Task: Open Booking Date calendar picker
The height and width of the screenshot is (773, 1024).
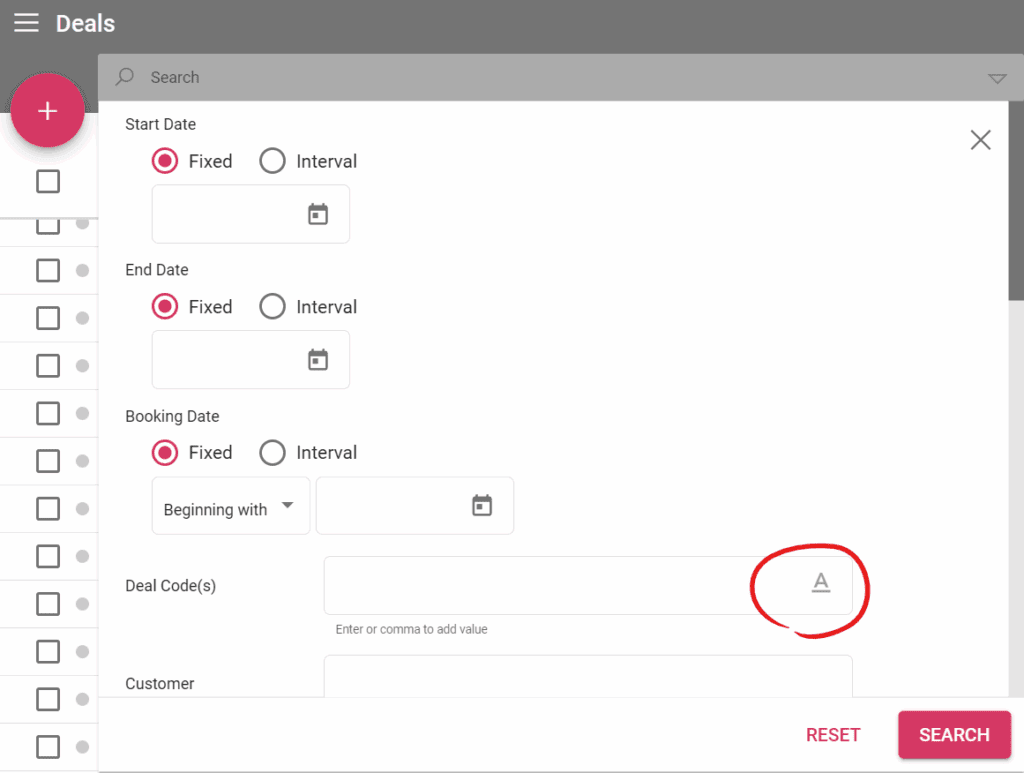Action: coord(482,506)
